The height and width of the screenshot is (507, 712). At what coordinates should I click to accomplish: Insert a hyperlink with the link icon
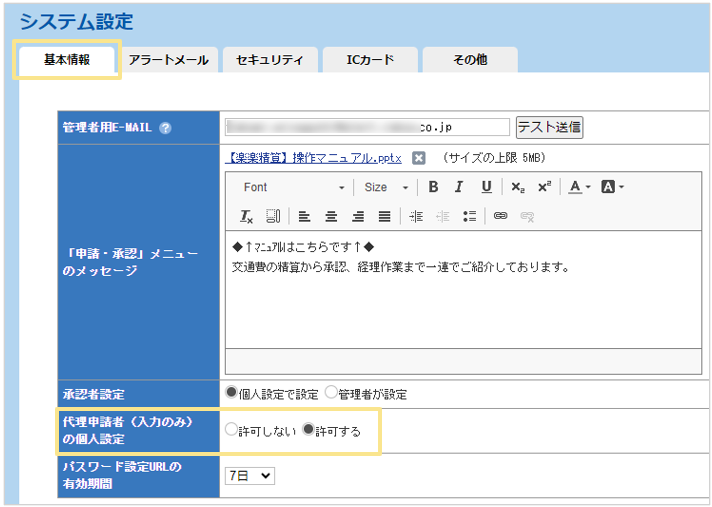click(500, 216)
